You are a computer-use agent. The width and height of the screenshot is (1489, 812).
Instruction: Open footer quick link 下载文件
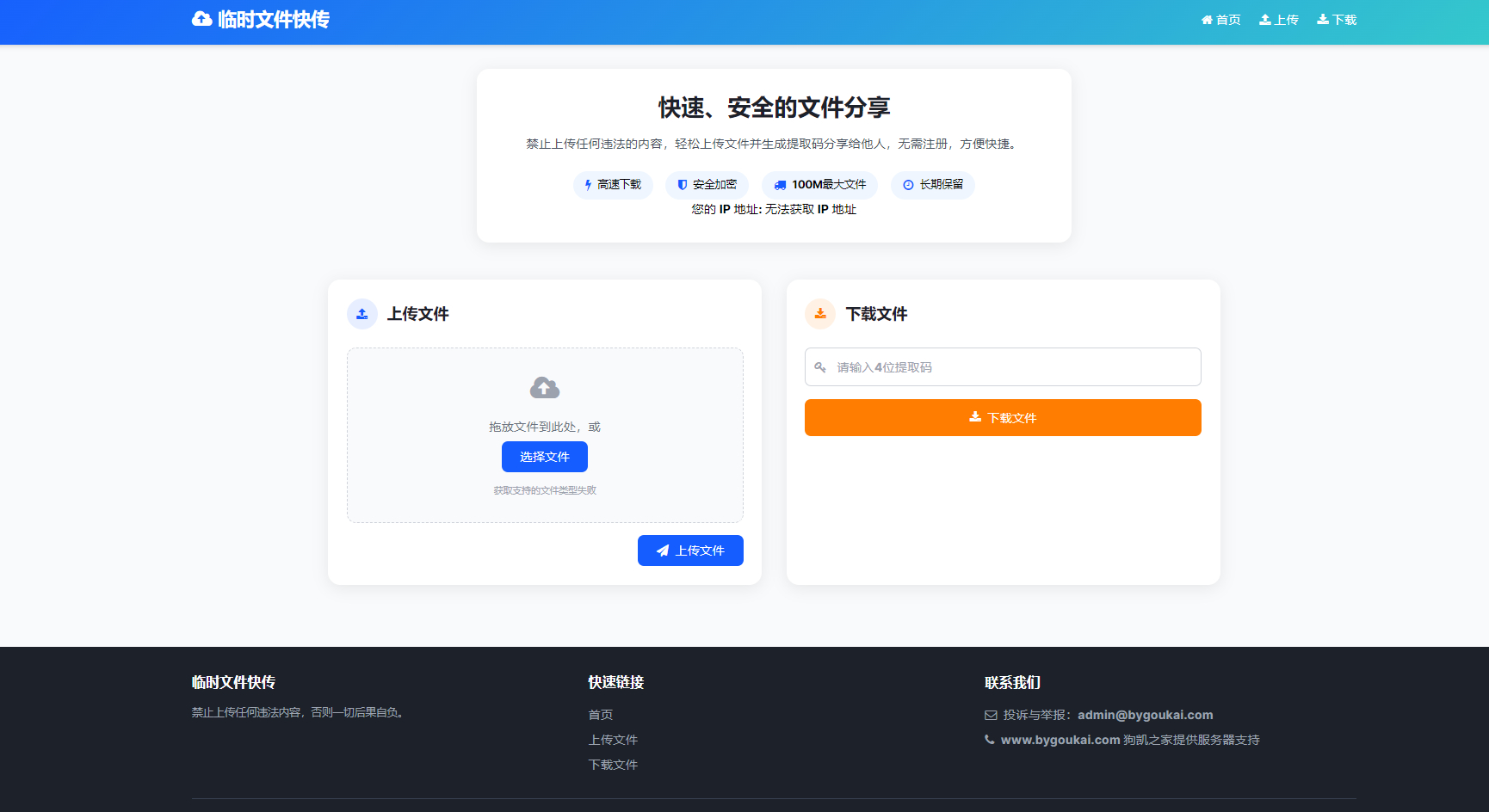613,765
